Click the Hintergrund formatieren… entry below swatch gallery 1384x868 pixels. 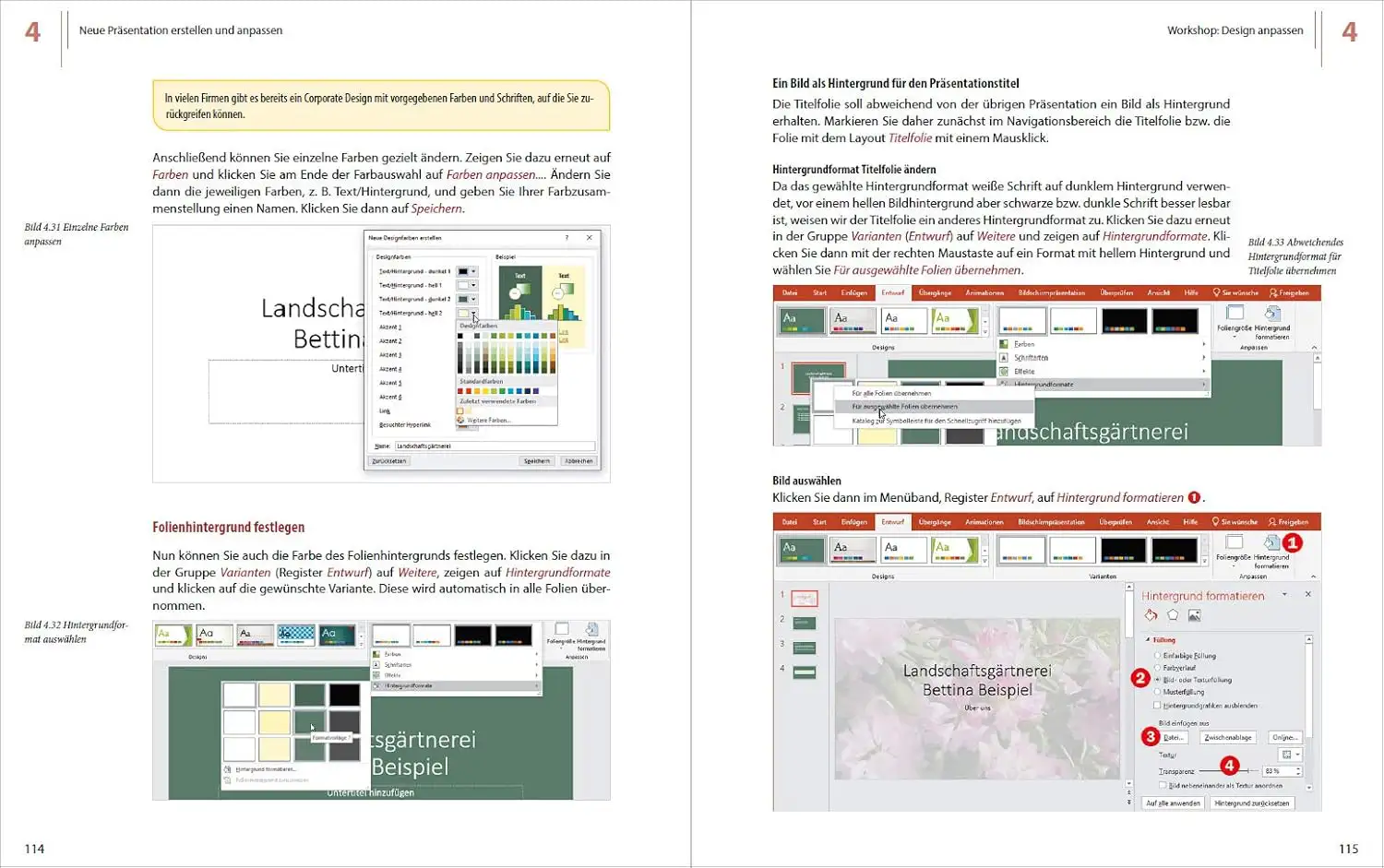[265, 769]
